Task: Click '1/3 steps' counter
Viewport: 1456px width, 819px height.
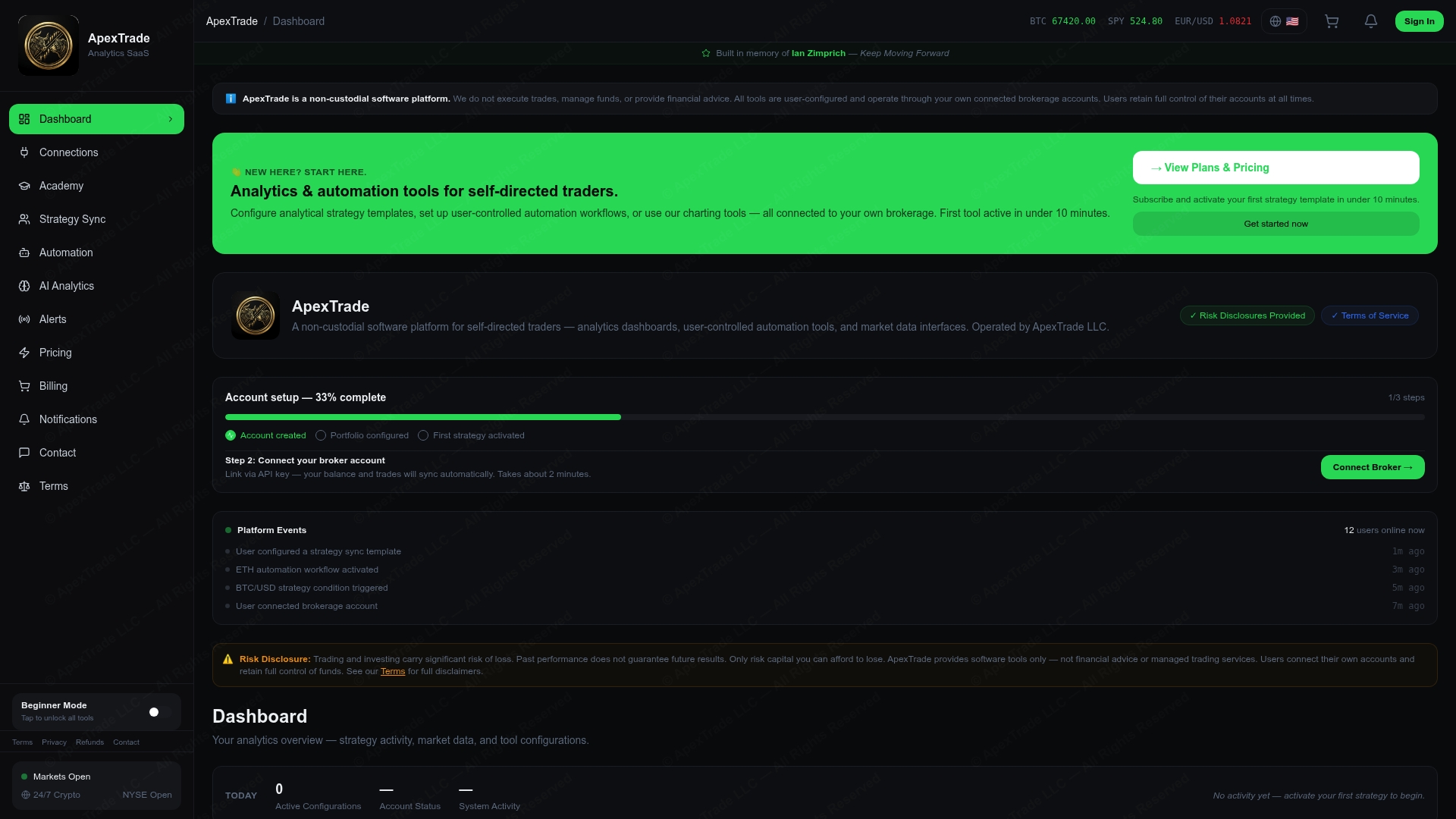Action: [1406, 397]
